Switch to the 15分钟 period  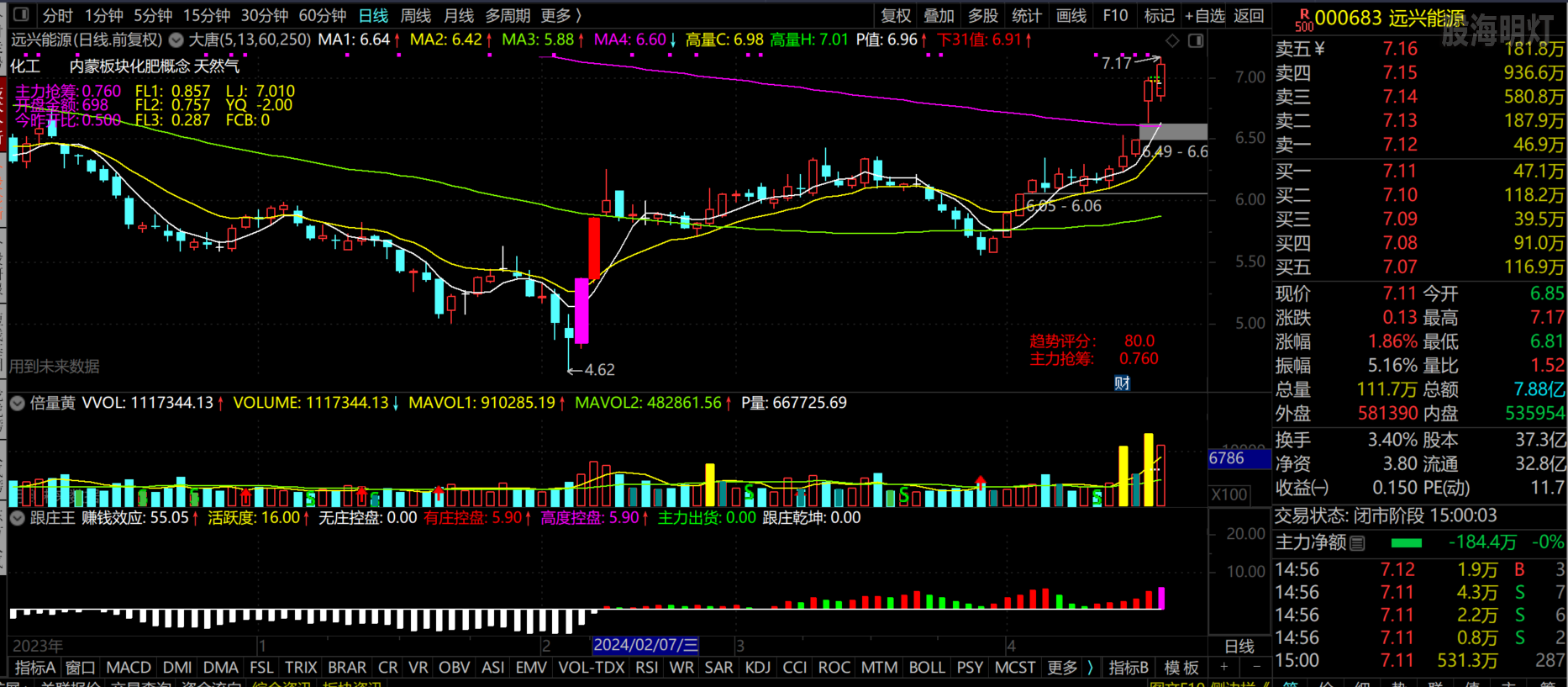[x=207, y=15]
